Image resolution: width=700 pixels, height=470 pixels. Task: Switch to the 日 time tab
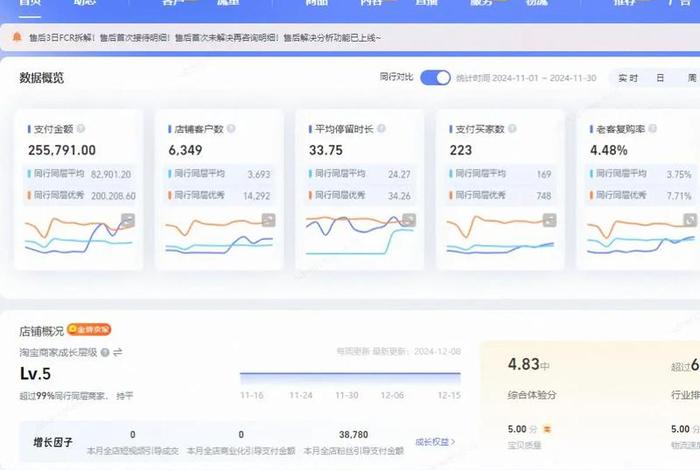[x=660, y=78]
